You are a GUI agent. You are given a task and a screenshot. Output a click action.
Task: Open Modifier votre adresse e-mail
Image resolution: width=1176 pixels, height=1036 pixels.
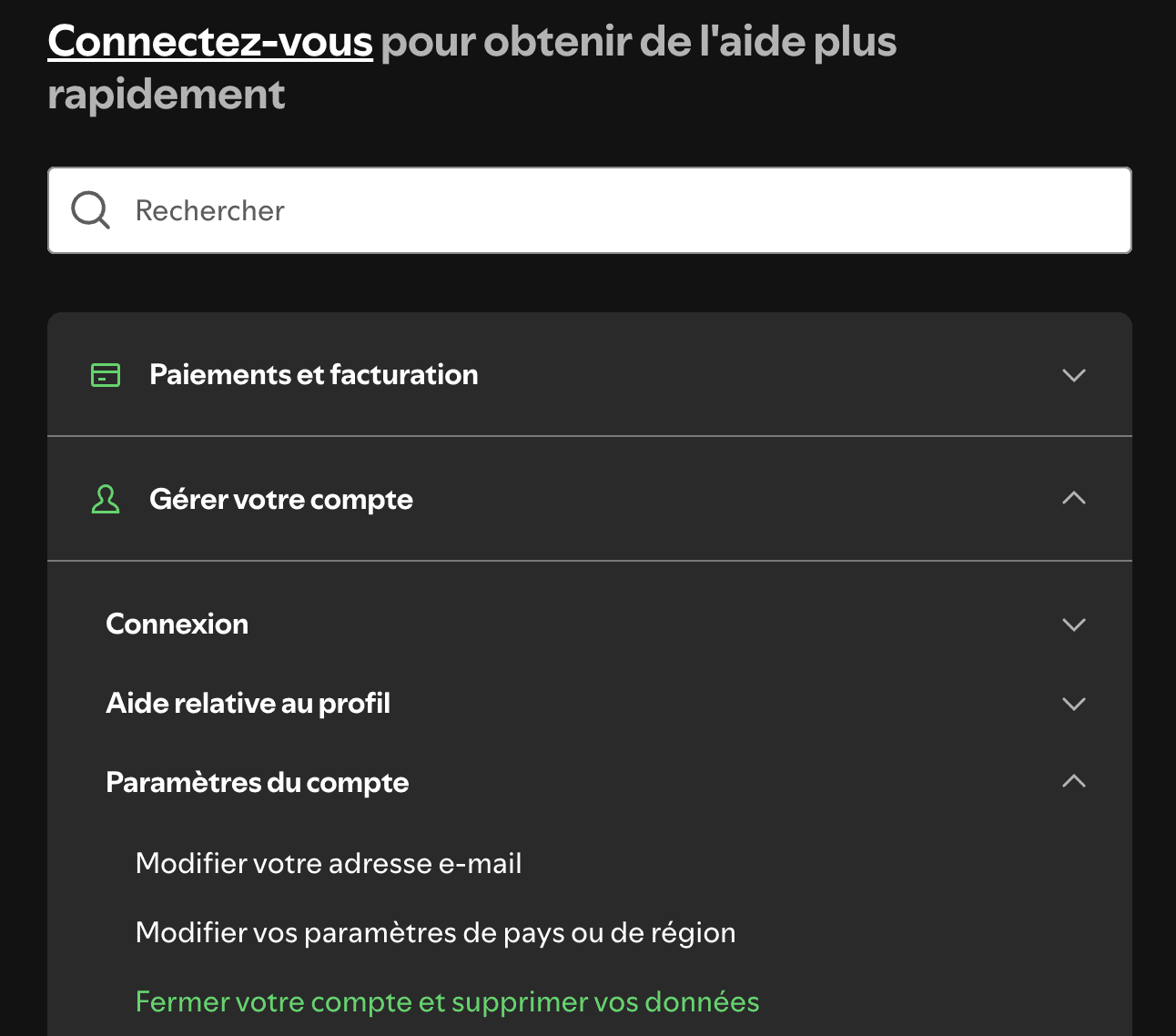pos(329,863)
